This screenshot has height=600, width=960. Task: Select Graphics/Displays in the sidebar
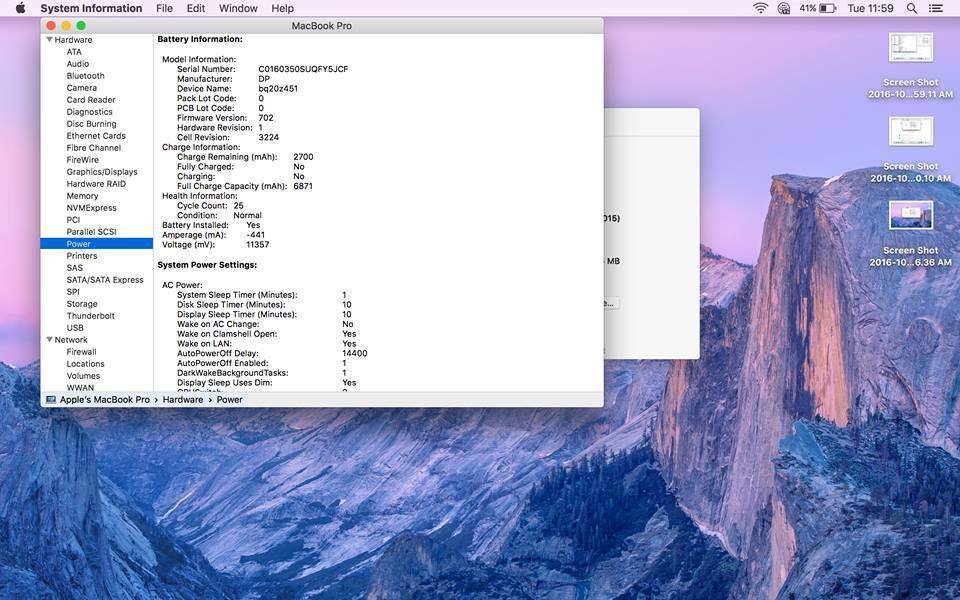click(x=102, y=172)
